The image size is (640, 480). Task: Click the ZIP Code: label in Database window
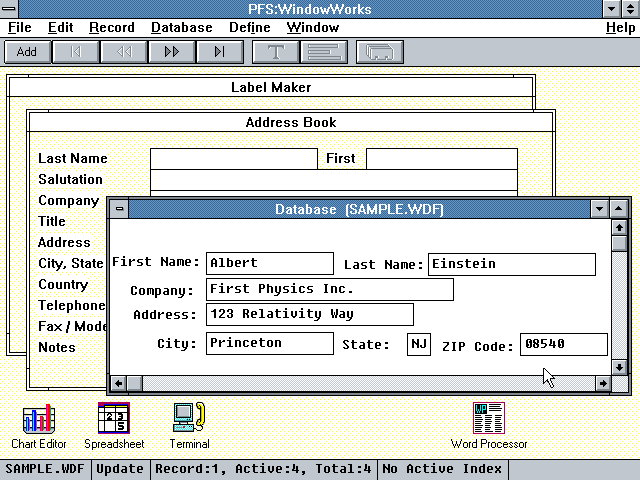coord(478,347)
